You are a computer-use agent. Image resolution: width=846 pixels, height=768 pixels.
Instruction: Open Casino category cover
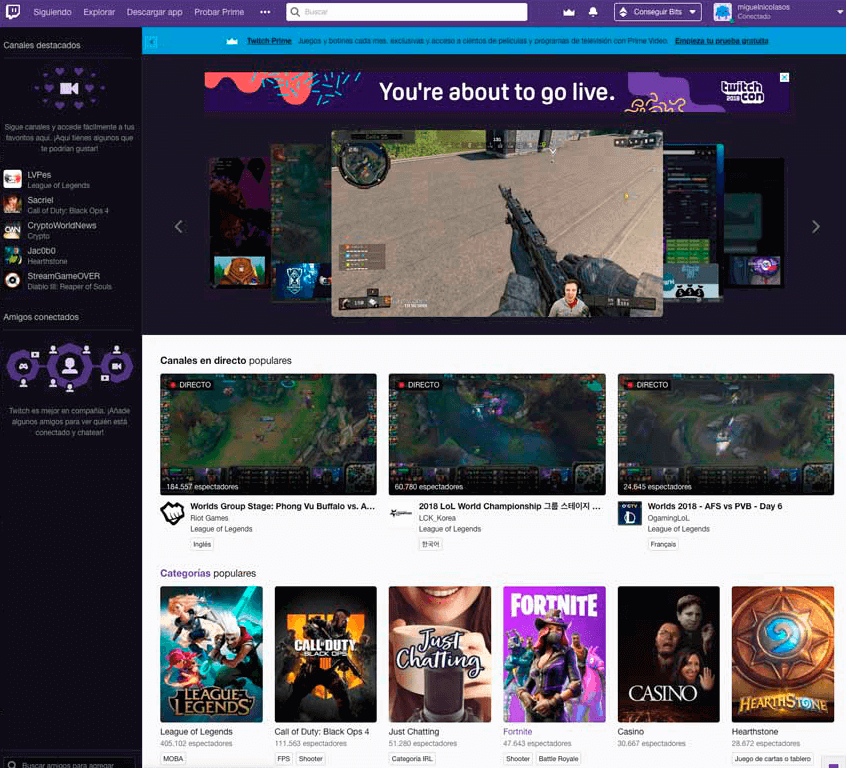pos(668,654)
